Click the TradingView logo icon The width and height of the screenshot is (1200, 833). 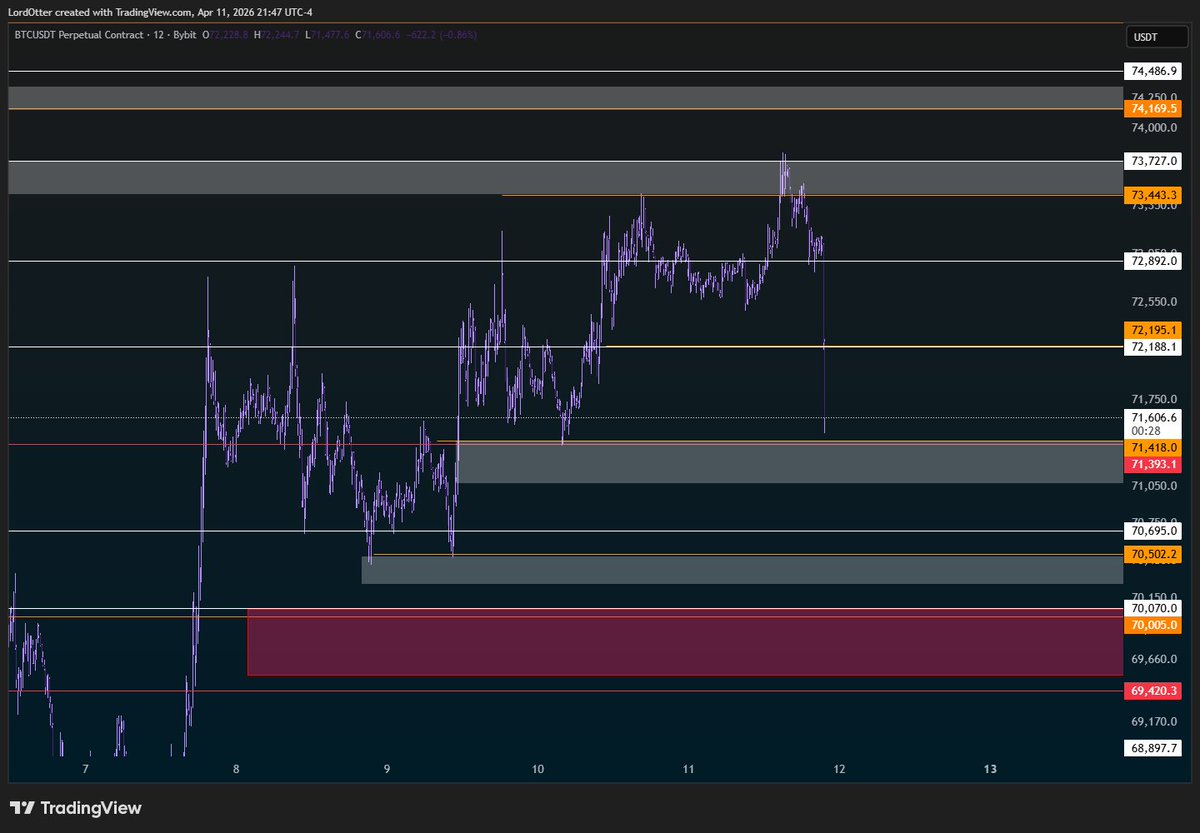click(x=22, y=808)
